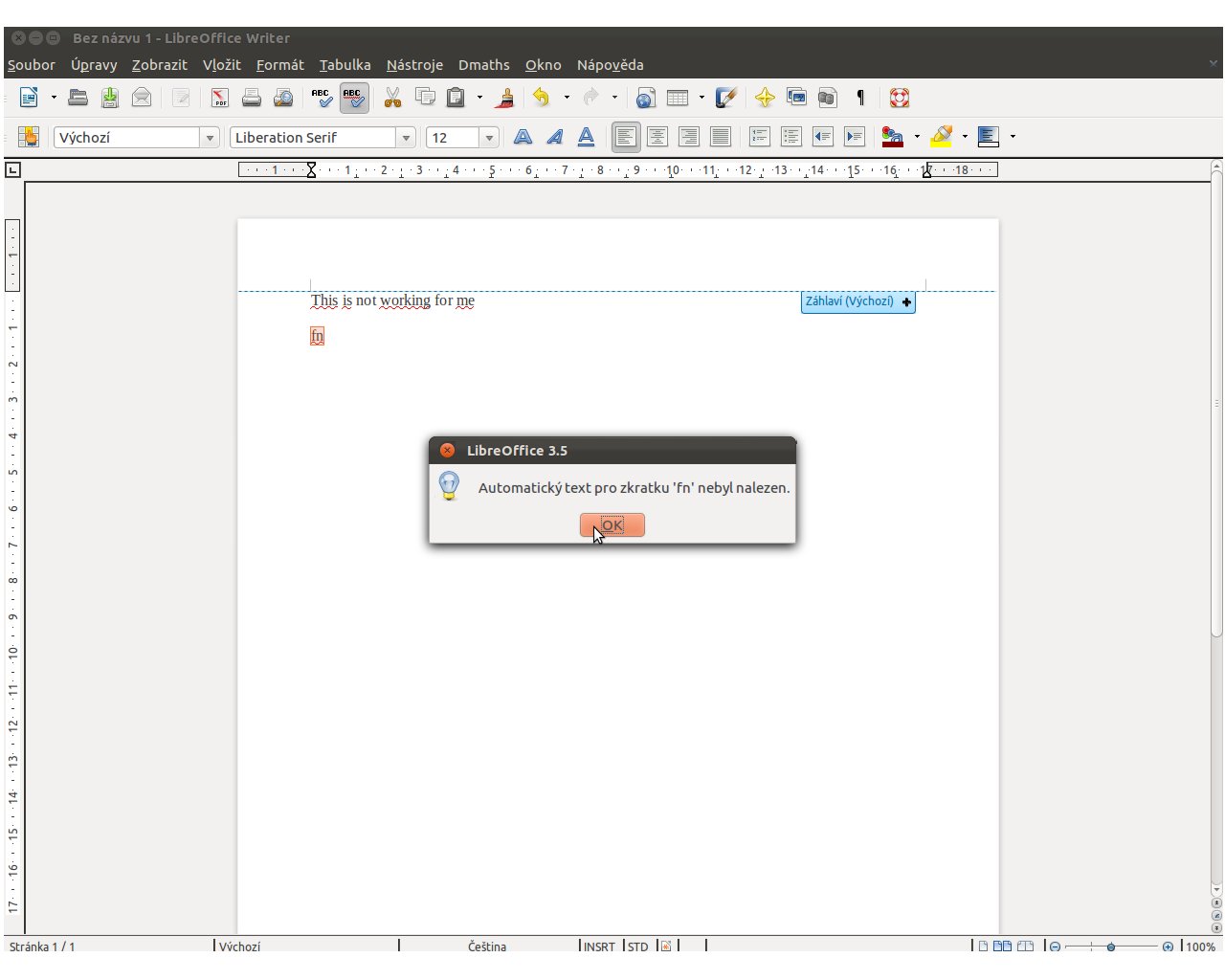Expand the Výchozí paragraph style dropdown
The height and width of the screenshot is (980, 1225).
tap(210, 138)
